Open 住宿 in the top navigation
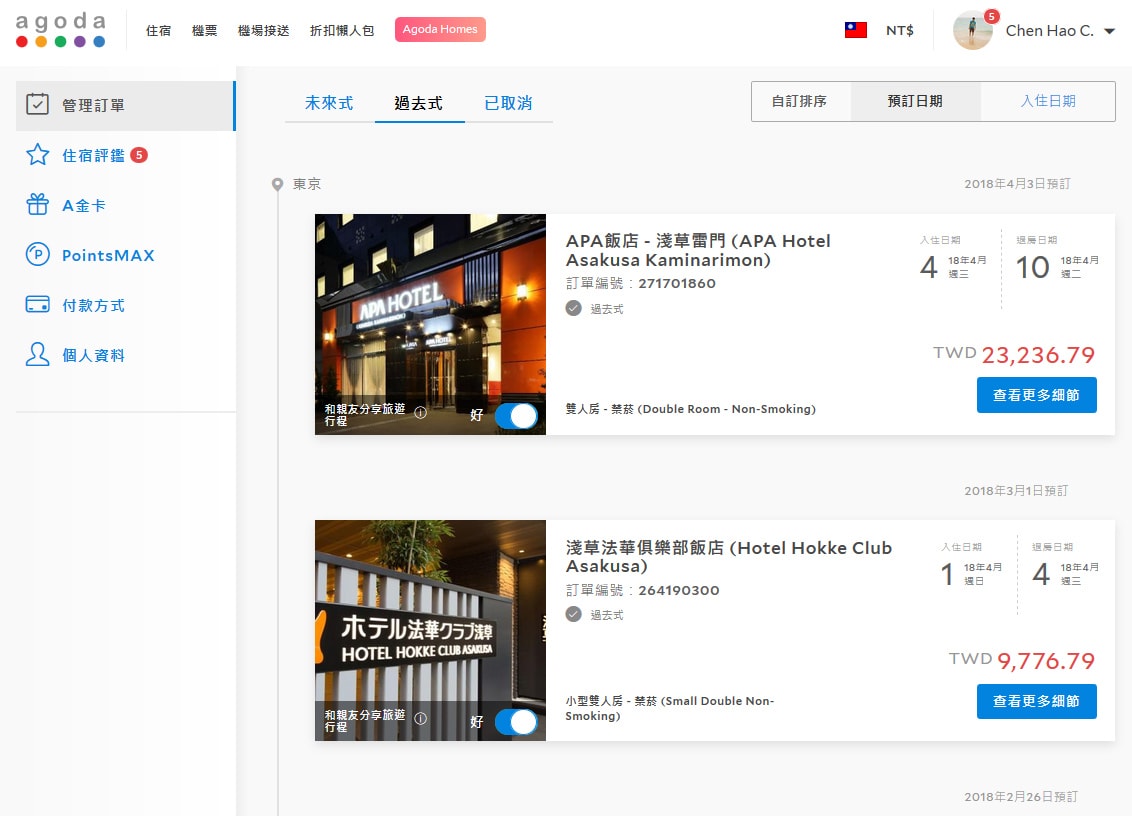The image size is (1132, 816). tap(158, 30)
